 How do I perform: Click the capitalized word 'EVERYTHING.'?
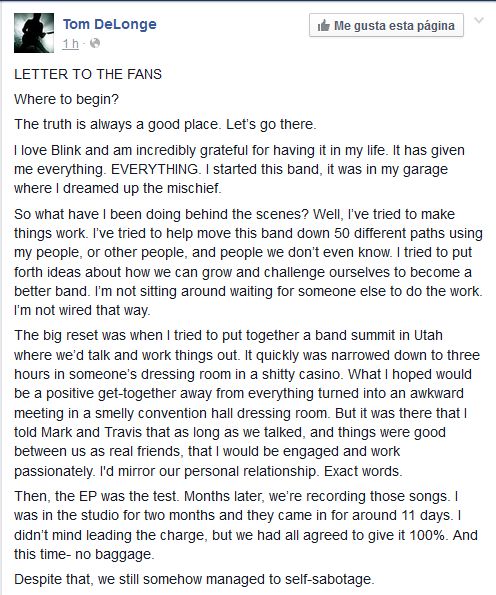point(155,169)
